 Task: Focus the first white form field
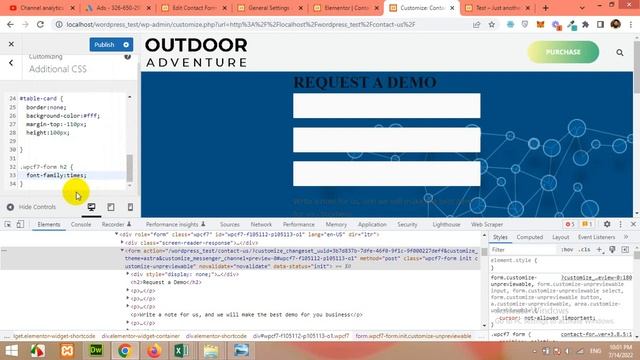click(387, 106)
